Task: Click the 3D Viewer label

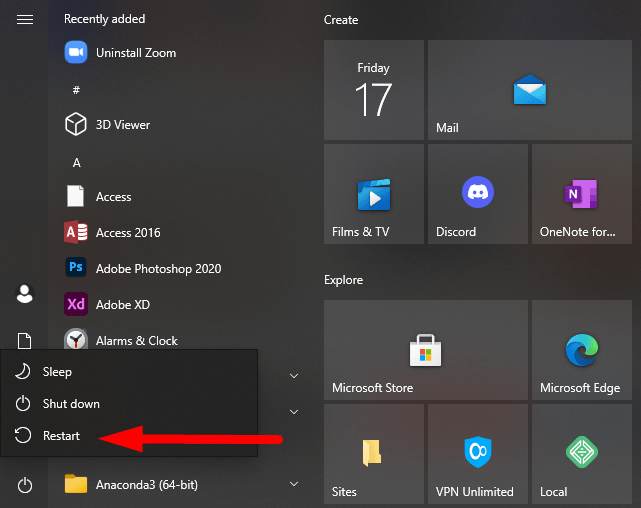Action: click(x=123, y=125)
